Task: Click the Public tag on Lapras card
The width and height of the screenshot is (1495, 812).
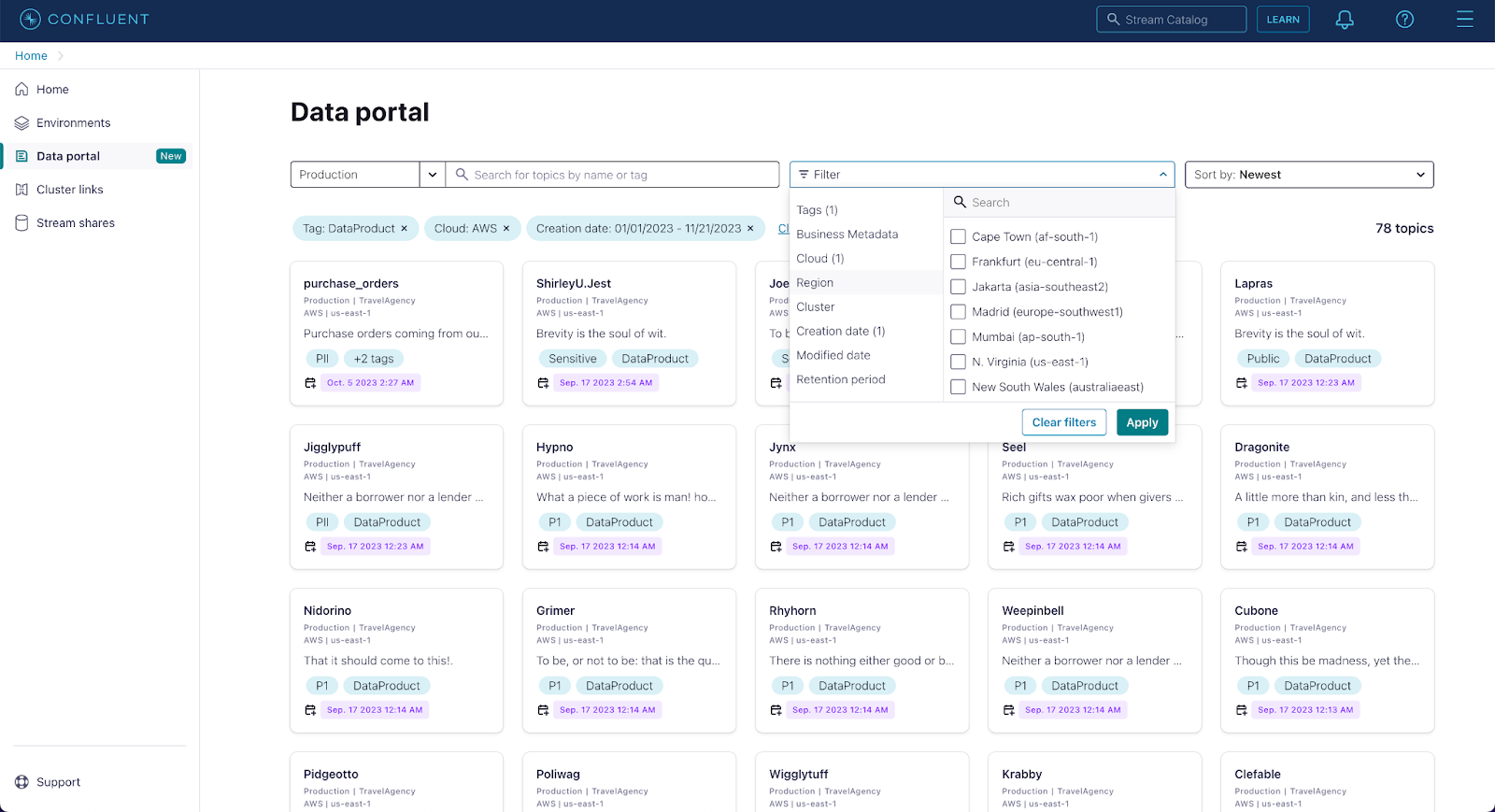Action: [1263, 359]
